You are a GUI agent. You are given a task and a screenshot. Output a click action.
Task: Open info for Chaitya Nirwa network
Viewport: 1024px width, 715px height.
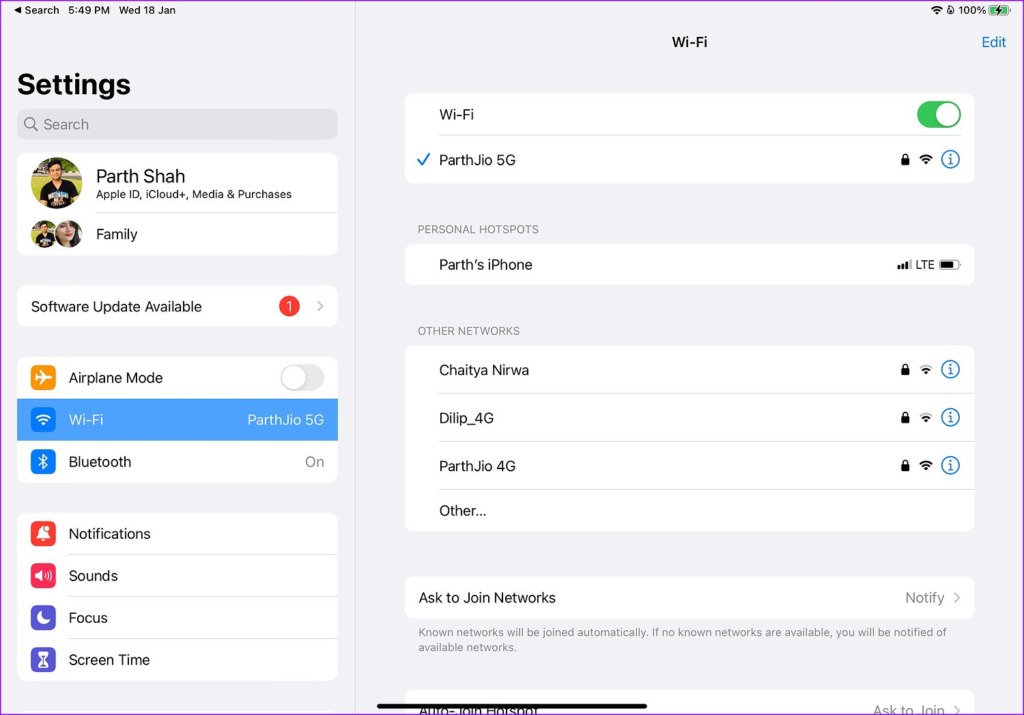[950, 369]
